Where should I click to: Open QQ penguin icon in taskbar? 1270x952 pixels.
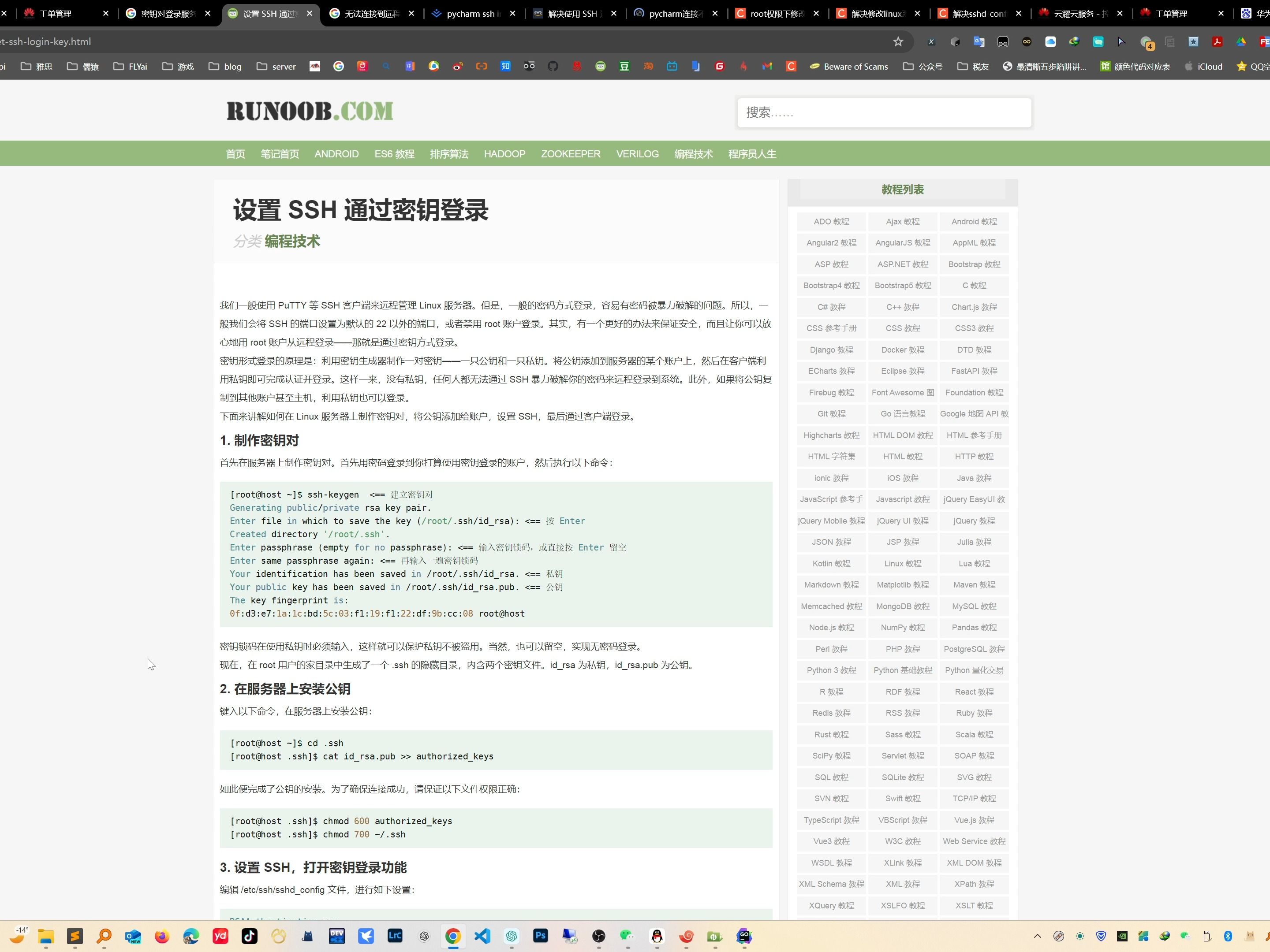pyautogui.click(x=657, y=937)
